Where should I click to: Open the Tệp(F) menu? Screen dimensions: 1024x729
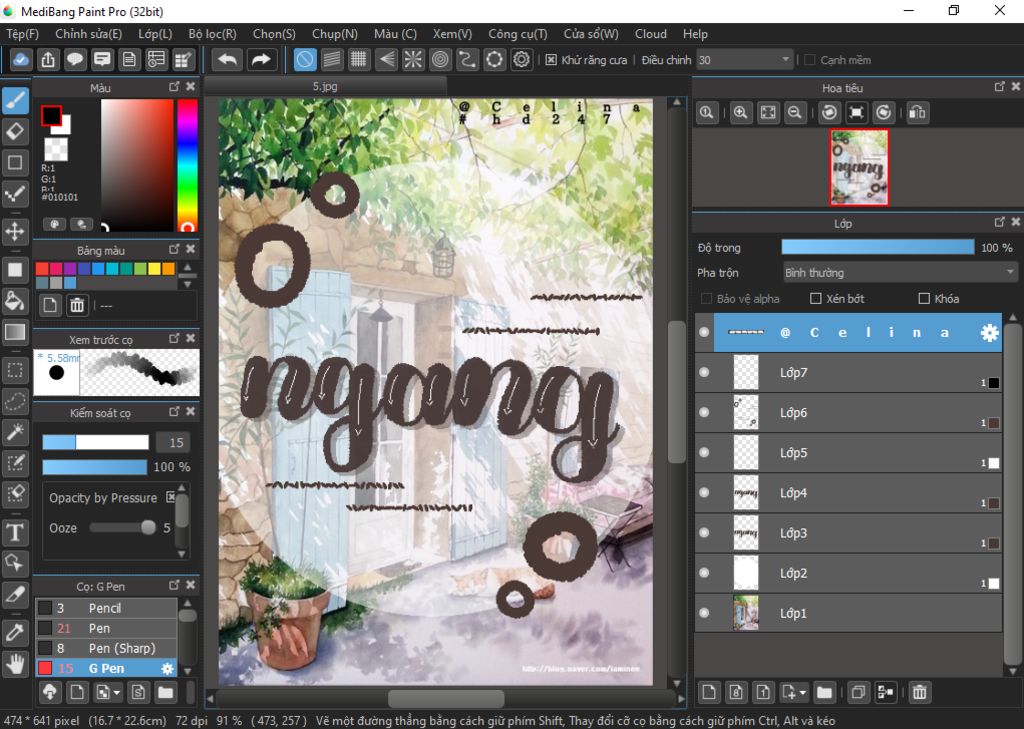coord(23,34)
